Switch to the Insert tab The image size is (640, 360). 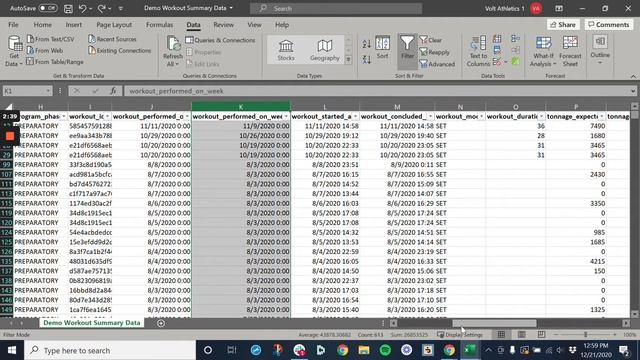point(73,25)
